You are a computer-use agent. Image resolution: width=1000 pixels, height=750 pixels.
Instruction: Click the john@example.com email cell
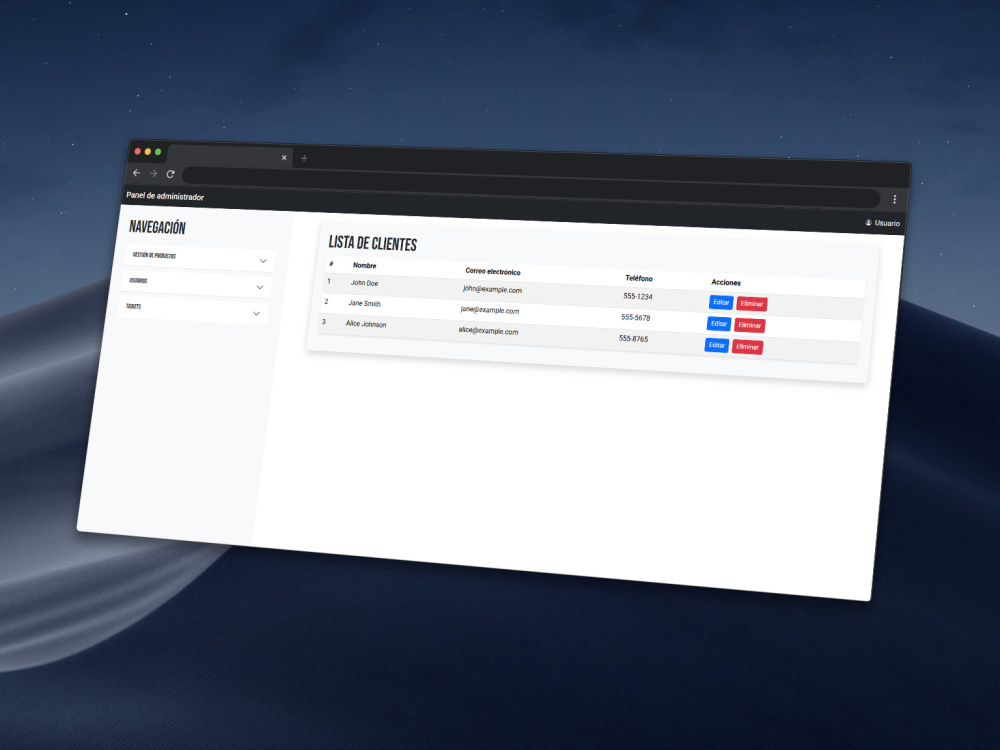492,290
